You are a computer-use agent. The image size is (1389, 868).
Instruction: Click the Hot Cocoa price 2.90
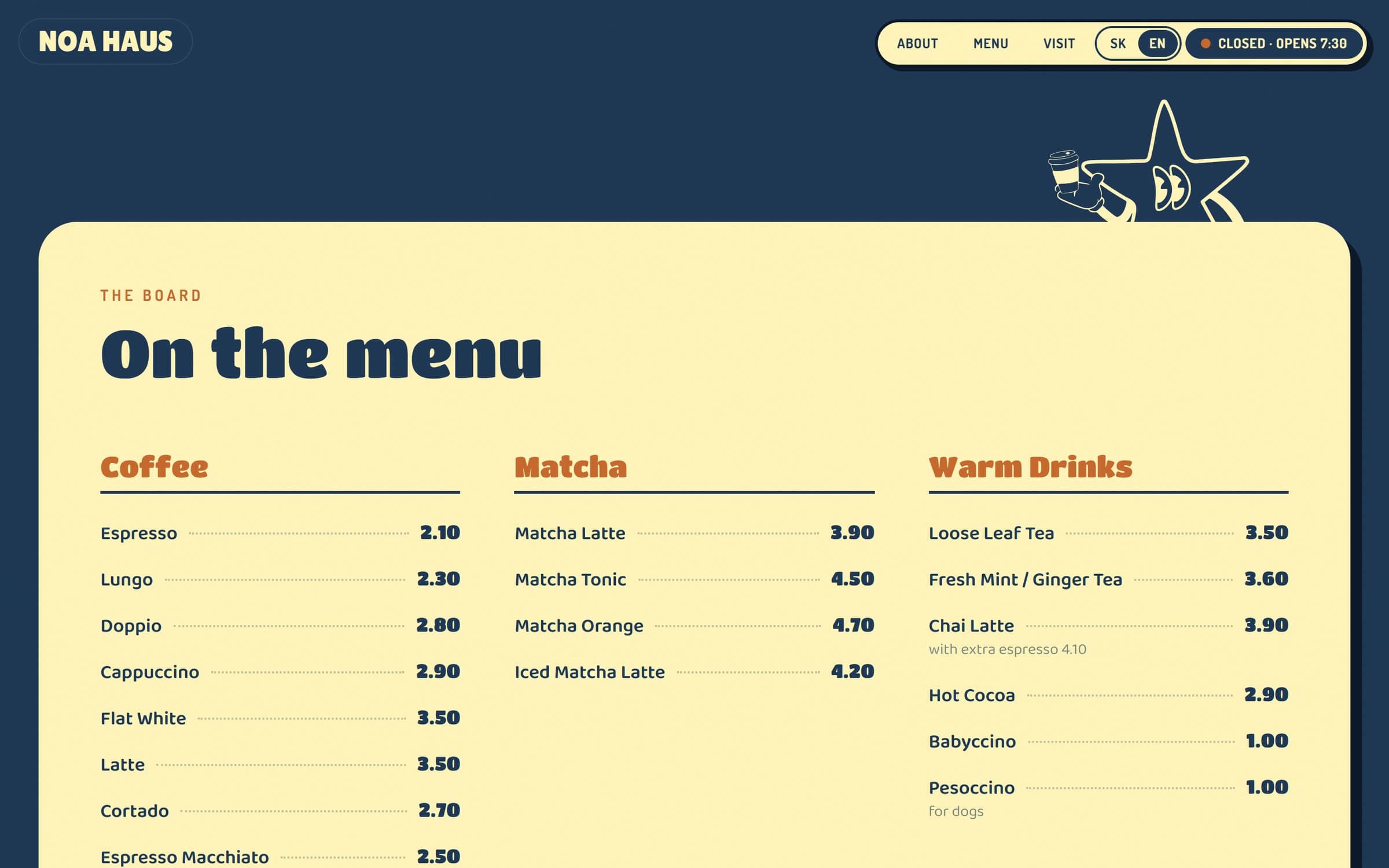click(1266, 694)
